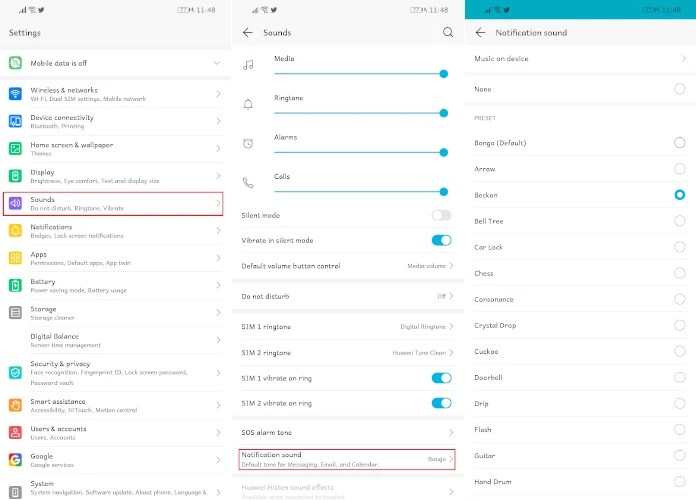Image resolution: width=696 pixels, height=500 pixels.
Task: Toggle SIM 1 vibrate on ring
Action: pyautogui.click(x=441, y=378)
